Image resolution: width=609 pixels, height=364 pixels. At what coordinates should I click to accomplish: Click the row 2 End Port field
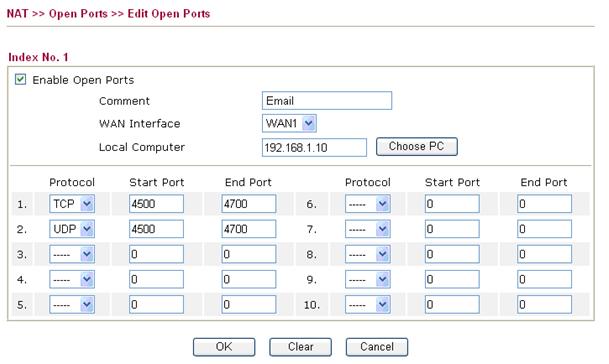click(249, 229)
